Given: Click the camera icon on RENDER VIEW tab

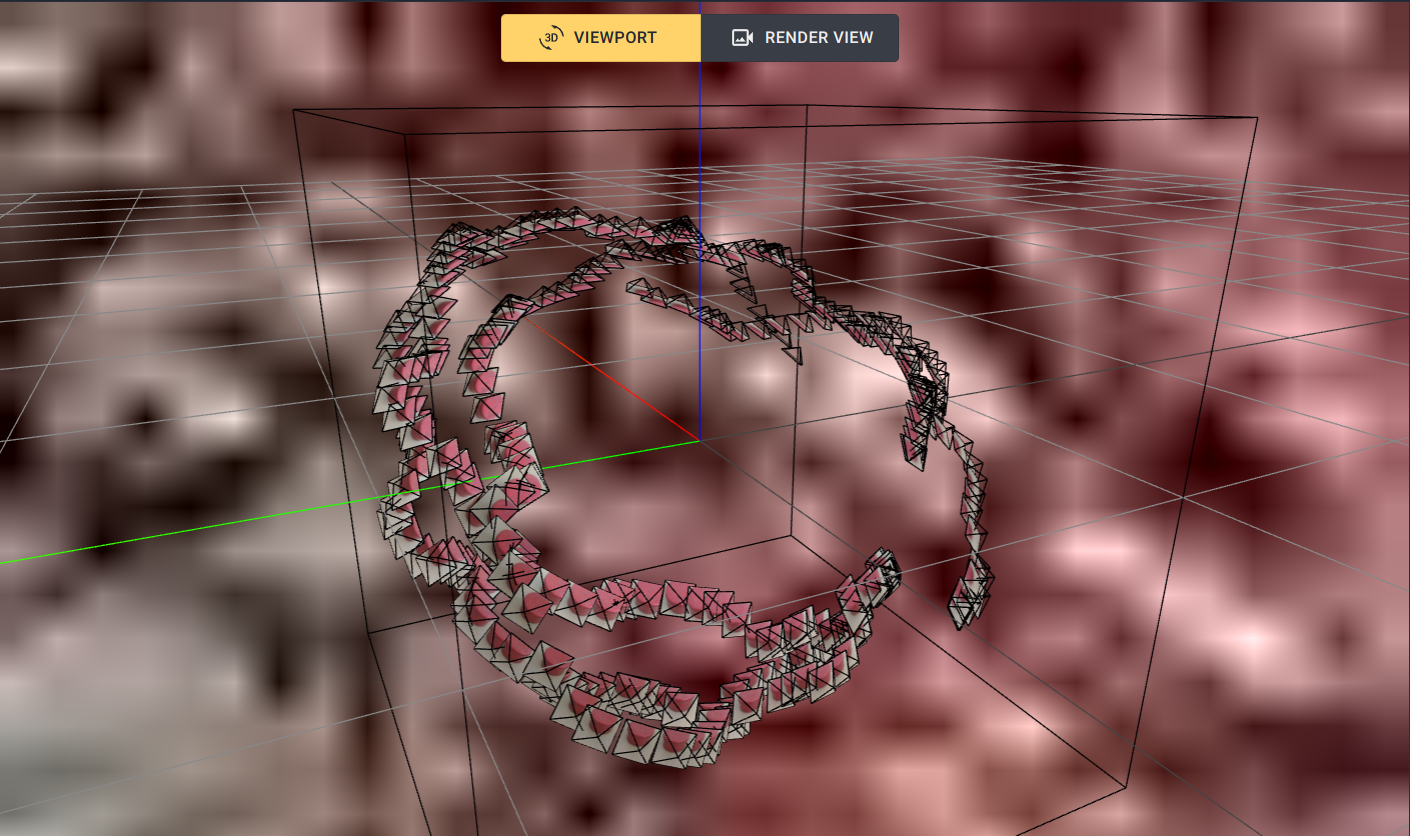Looking at the screenshot, I should pos(741,37).
